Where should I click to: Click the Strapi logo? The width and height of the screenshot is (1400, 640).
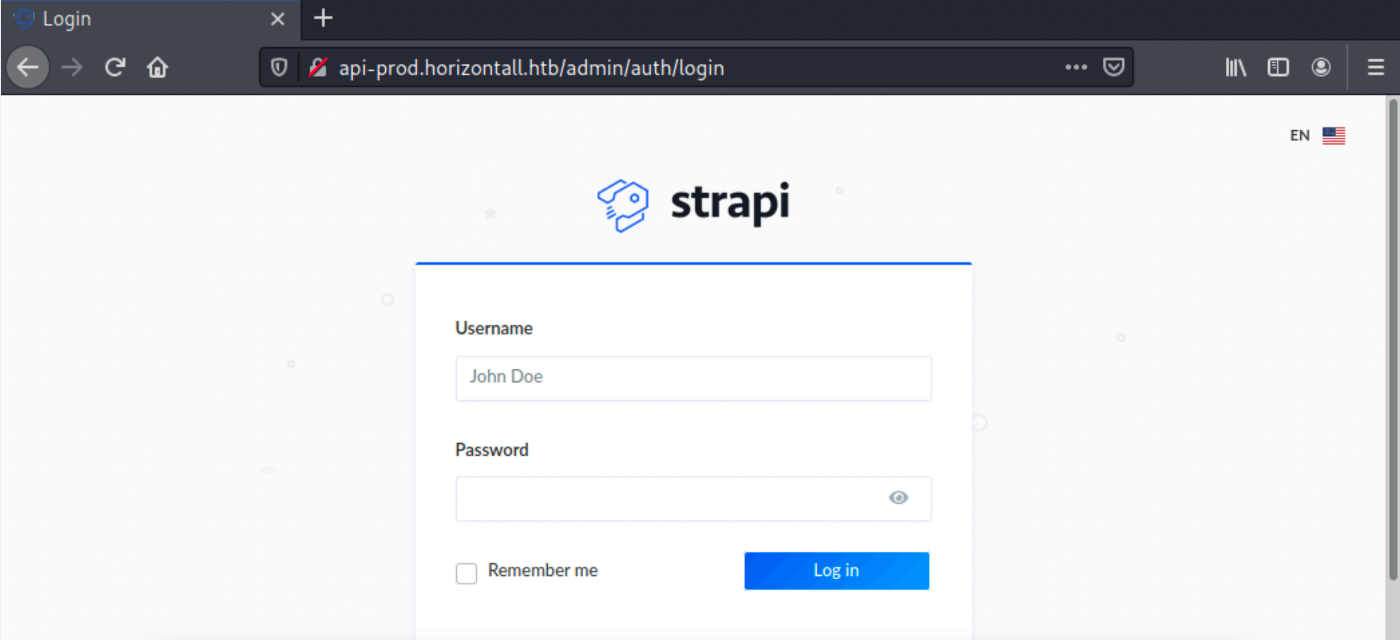click(693, 205)
